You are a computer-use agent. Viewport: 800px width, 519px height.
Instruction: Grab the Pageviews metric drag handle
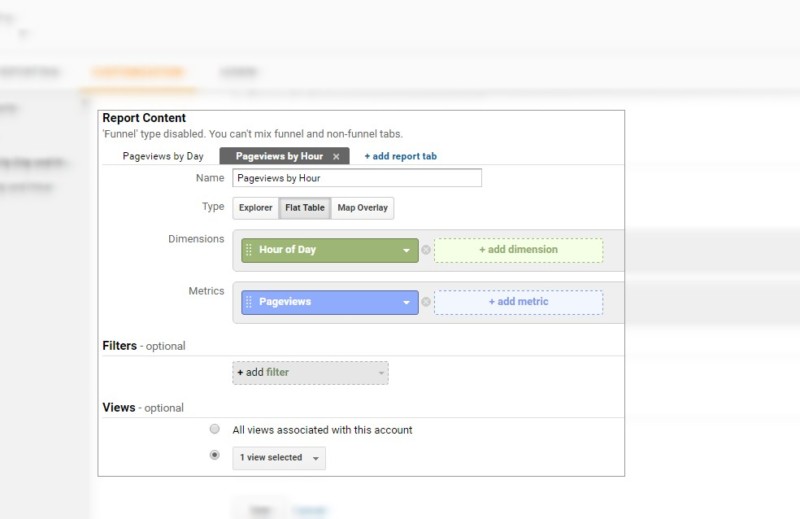tap(249, 302)
